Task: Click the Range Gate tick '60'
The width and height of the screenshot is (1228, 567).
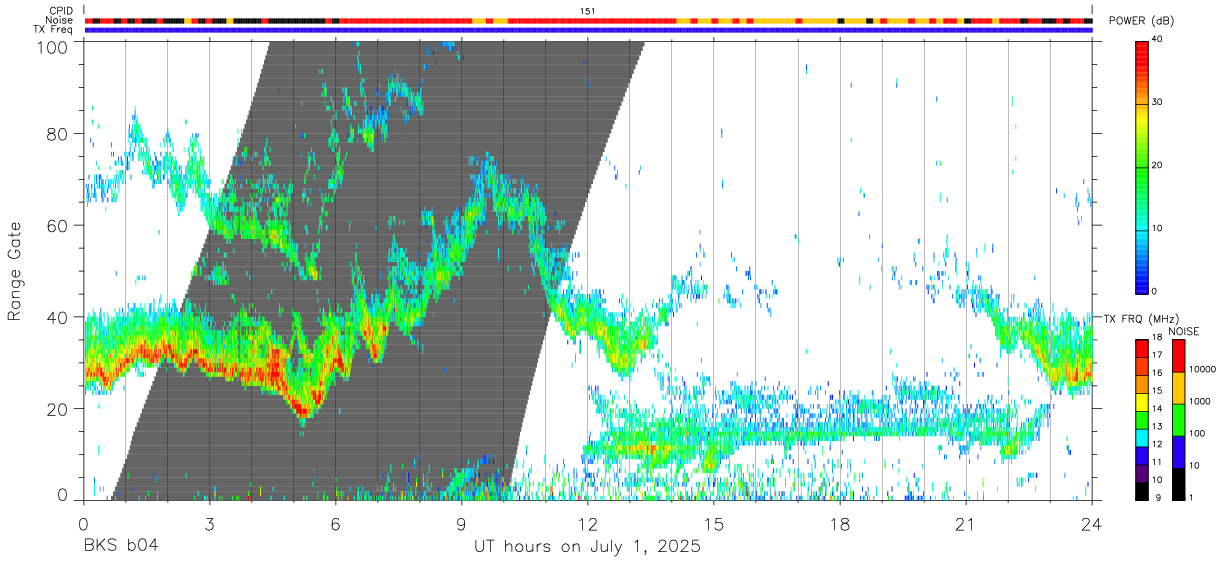Action: coord(57,225)
